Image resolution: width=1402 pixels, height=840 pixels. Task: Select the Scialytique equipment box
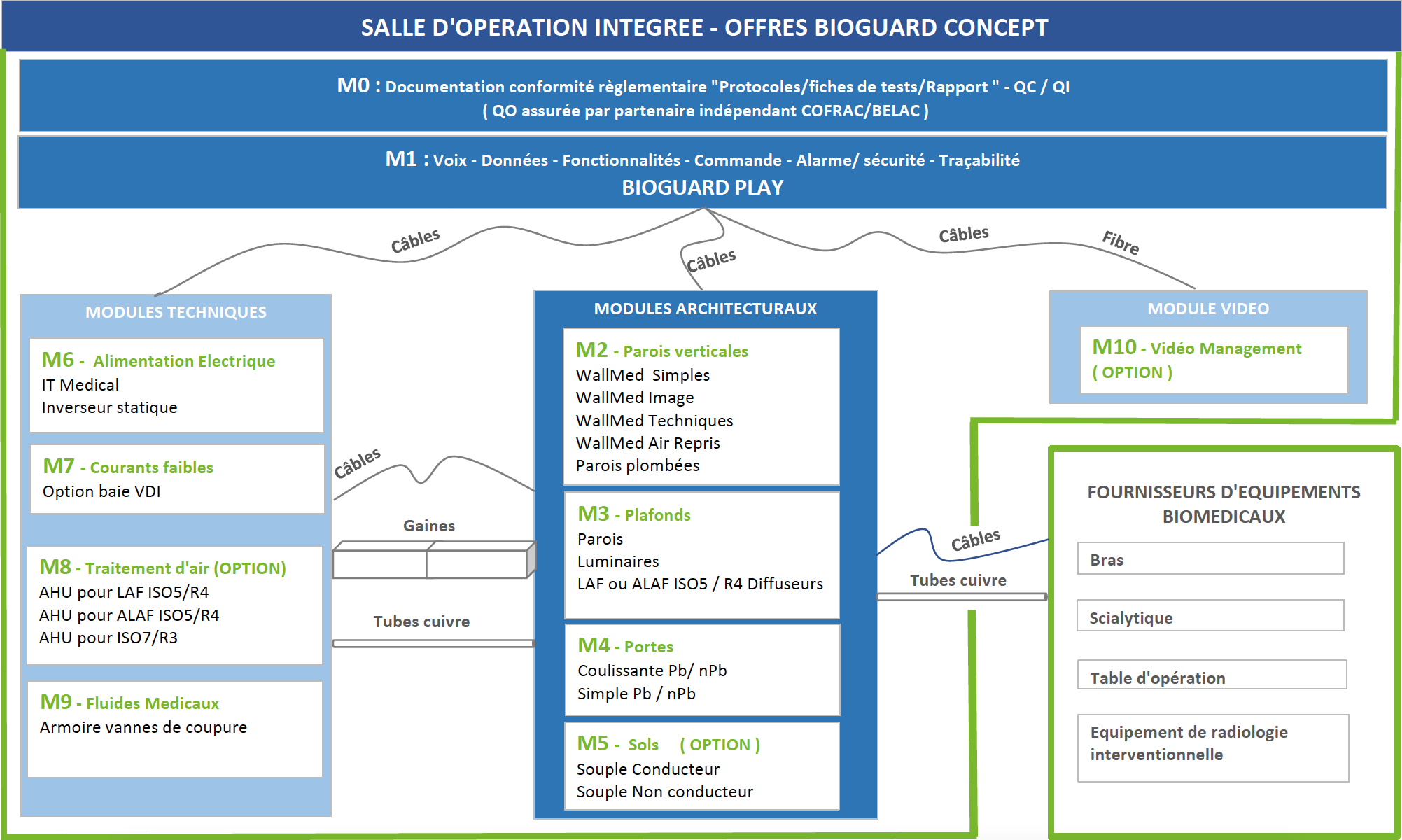1210,615
